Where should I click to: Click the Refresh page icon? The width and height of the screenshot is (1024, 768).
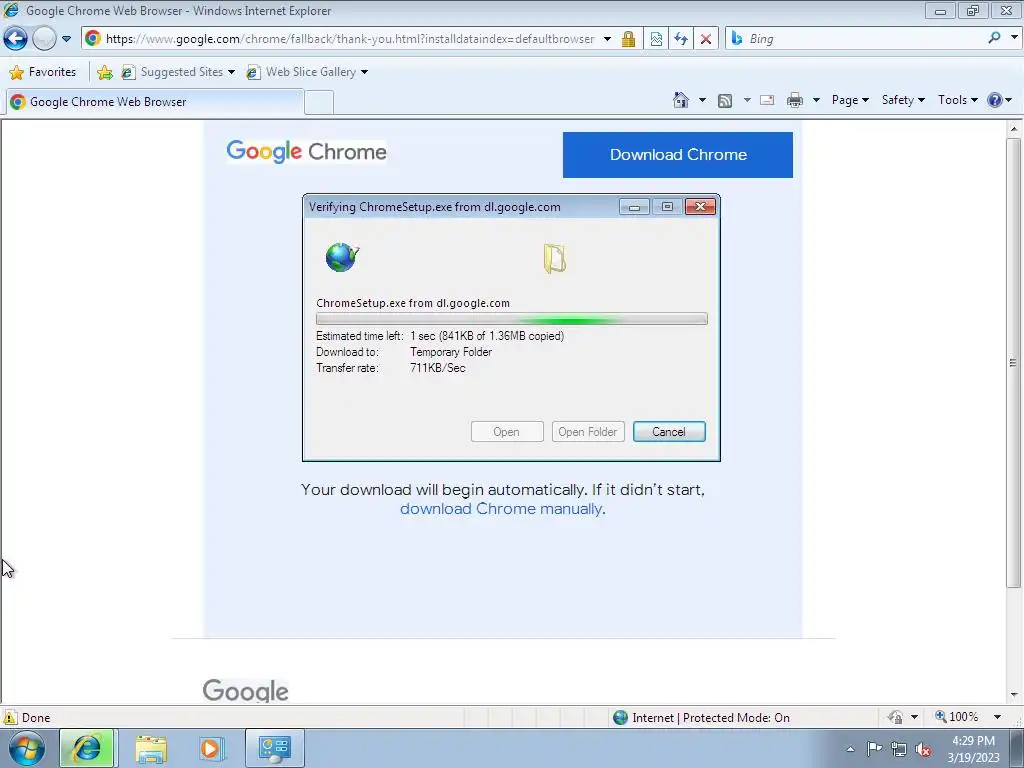click(x=681, y=39)
